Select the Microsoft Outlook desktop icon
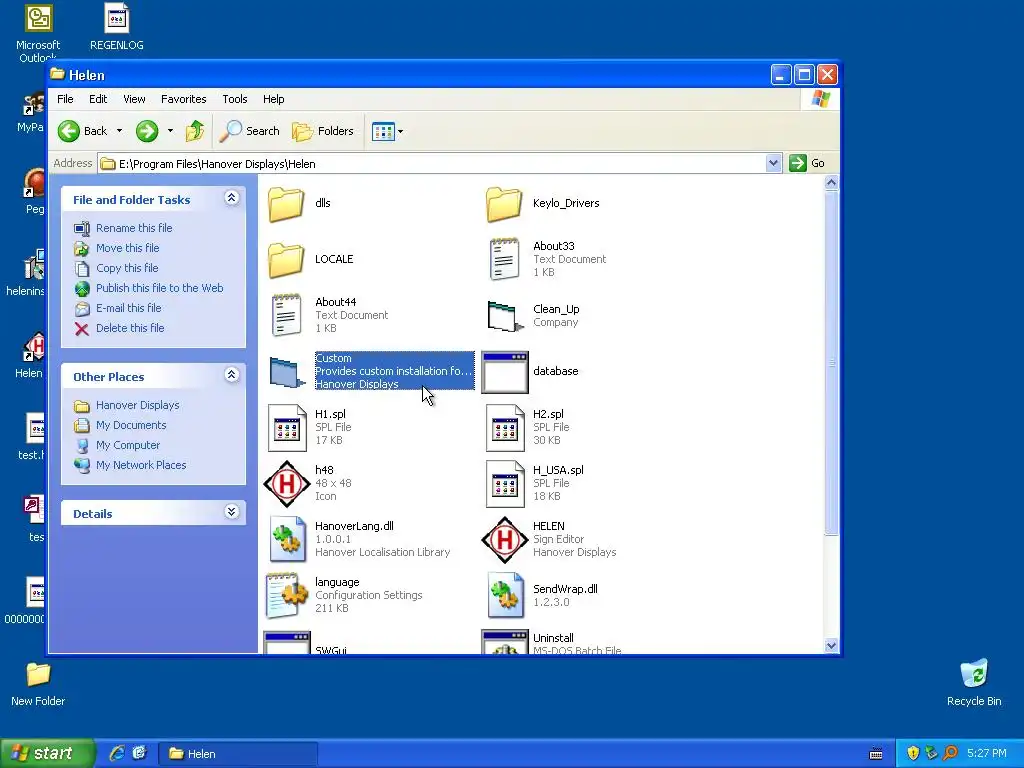This screenshot has width=1024, height=768. click(38, 33)
